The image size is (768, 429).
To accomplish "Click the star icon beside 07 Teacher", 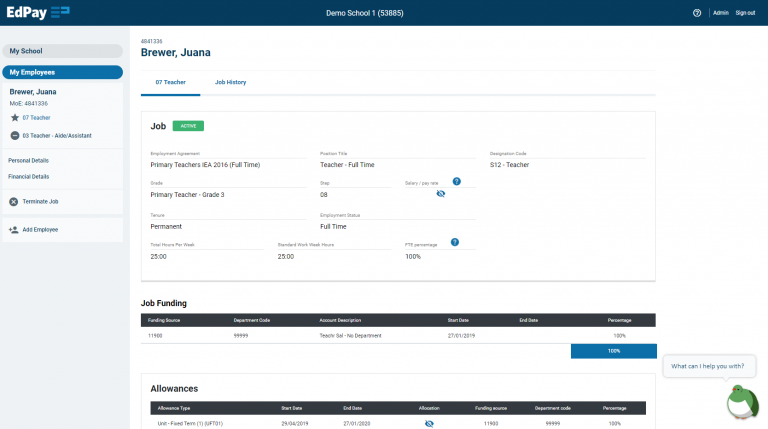I will click(x=15, y=118).
